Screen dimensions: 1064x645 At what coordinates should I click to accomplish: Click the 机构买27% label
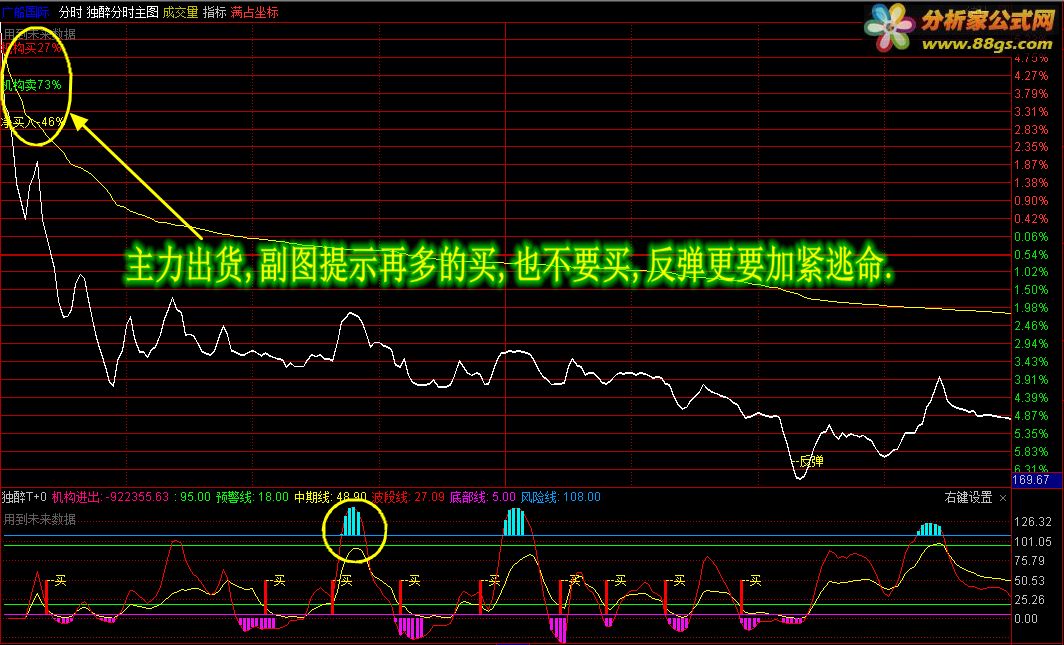tap(31, 48)
